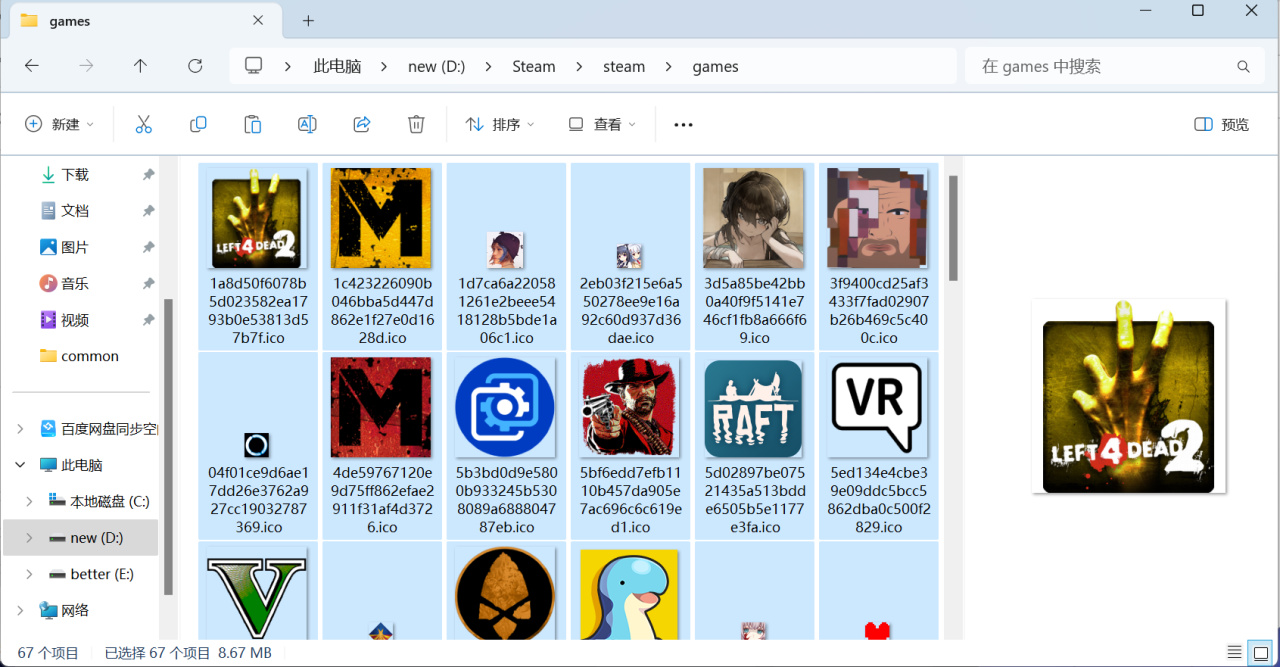Viewport: 1280px width, 667px height.
Task: Go back with the left arrow
Action: (32, 66)
